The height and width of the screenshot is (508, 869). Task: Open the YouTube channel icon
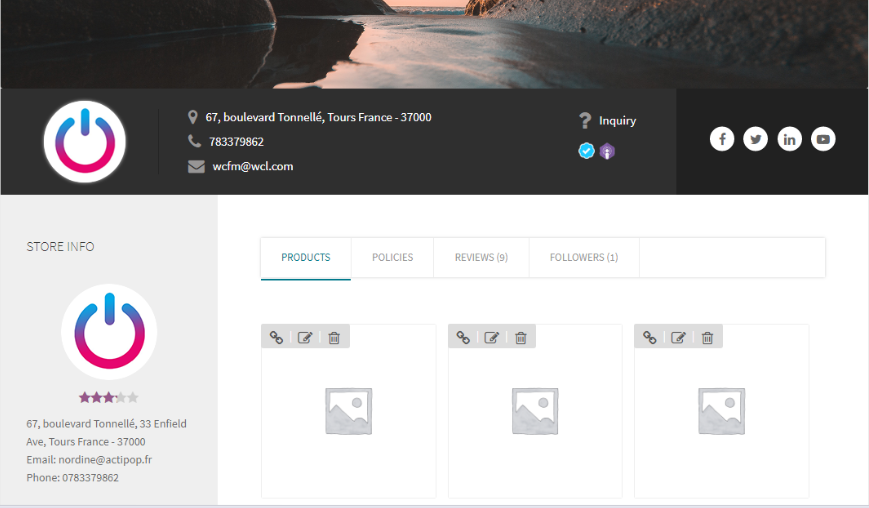[823, 140]
